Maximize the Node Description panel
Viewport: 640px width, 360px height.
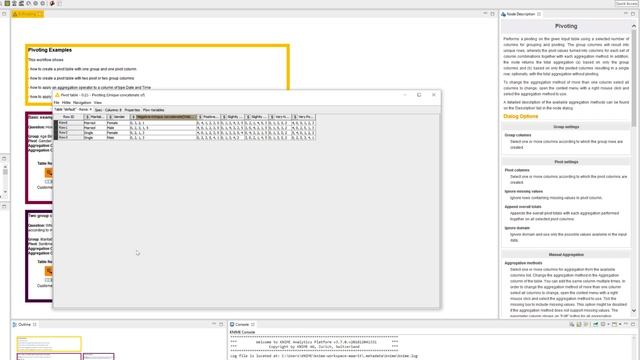tap(633, 13)
